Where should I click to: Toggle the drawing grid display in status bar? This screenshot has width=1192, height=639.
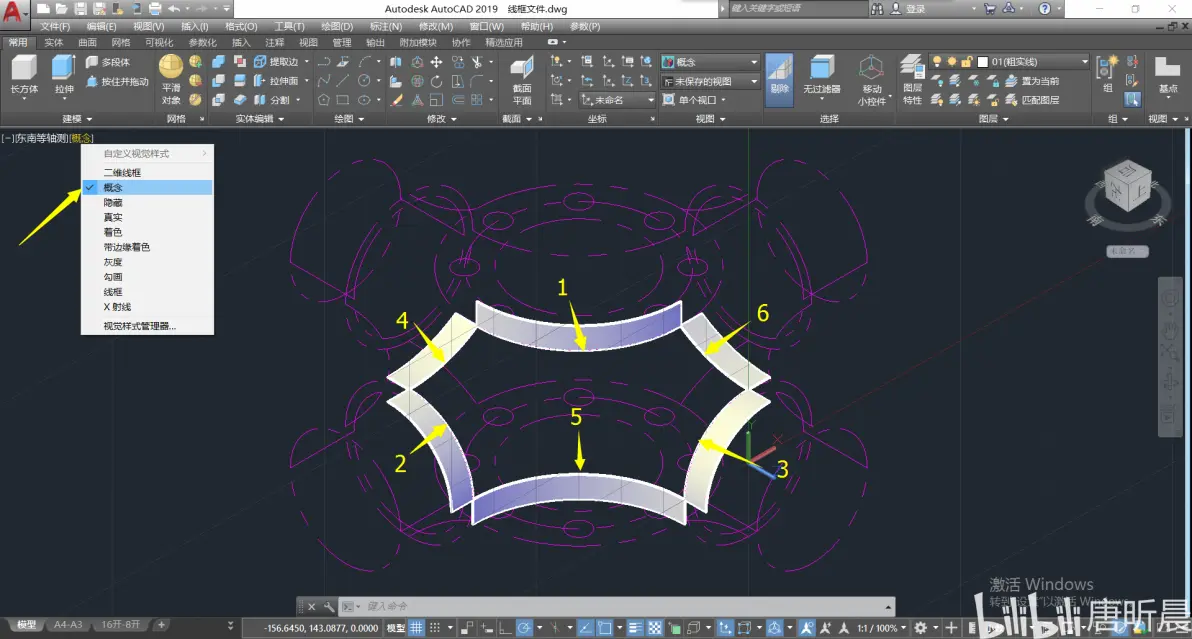(x=416, y=628)
